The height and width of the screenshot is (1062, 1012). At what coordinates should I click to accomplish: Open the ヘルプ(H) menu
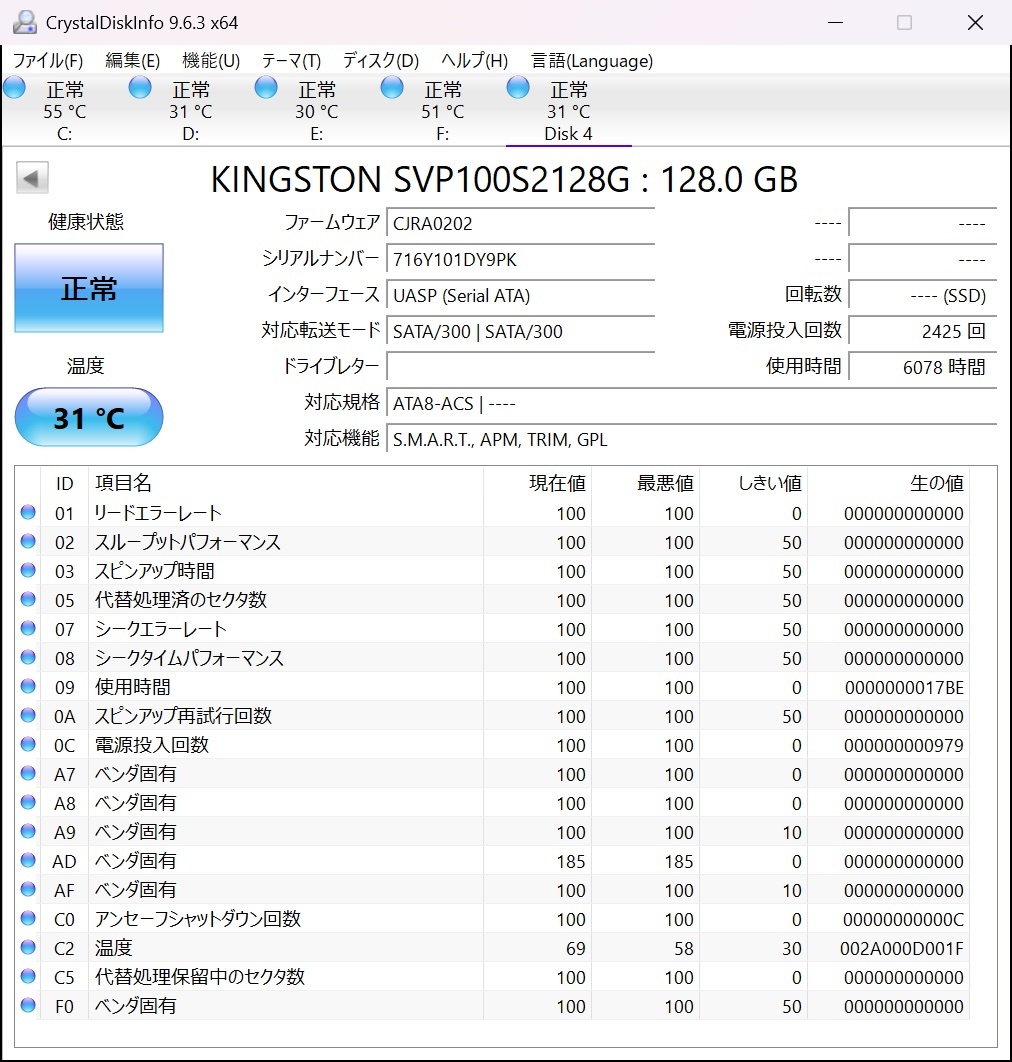pyautogui.click(x=474, y=61)
